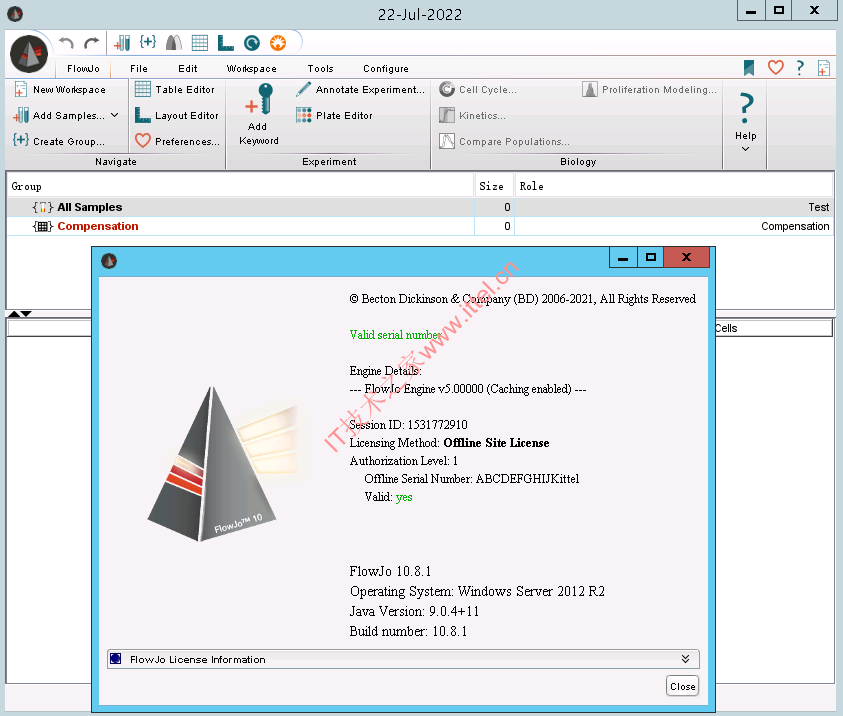Minimize the about dialog window

(623, 257)
